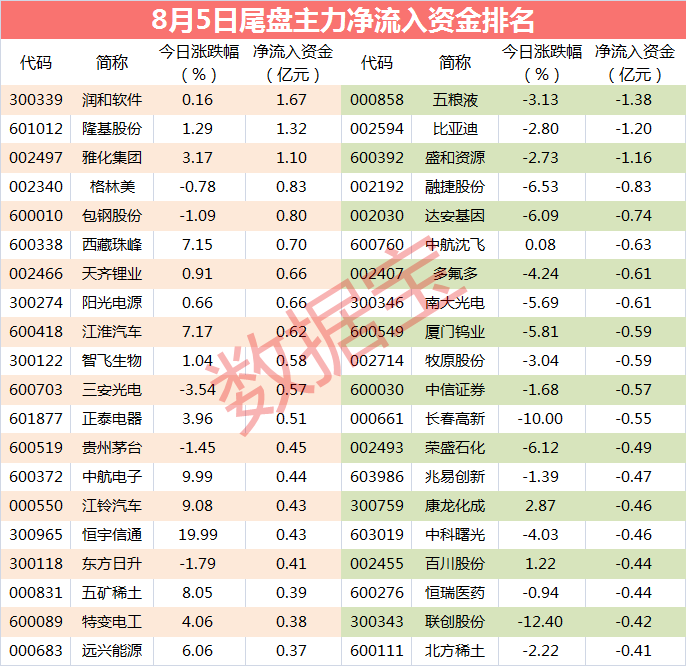Image resolution: width=686 pixels, height=666 pixels.
Task: Click the stock name 格林美
Action: click(112, 187)
